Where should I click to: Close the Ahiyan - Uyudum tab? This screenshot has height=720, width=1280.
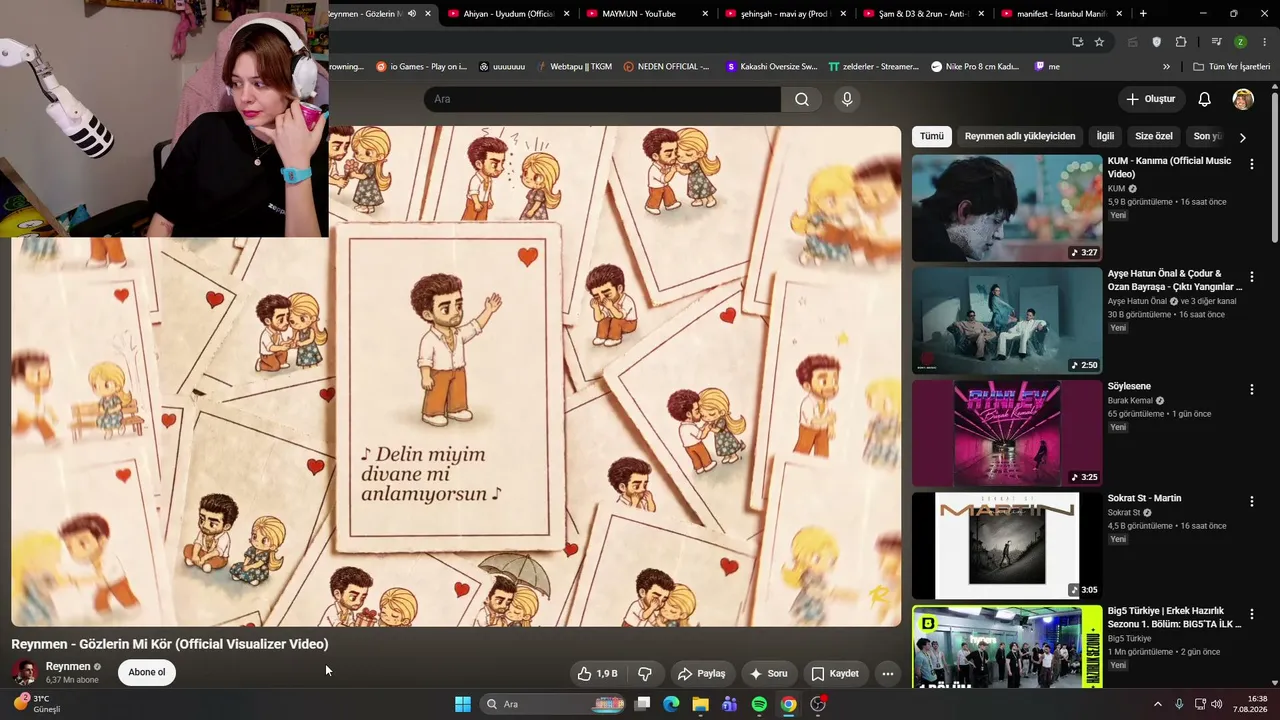[567, 14]
